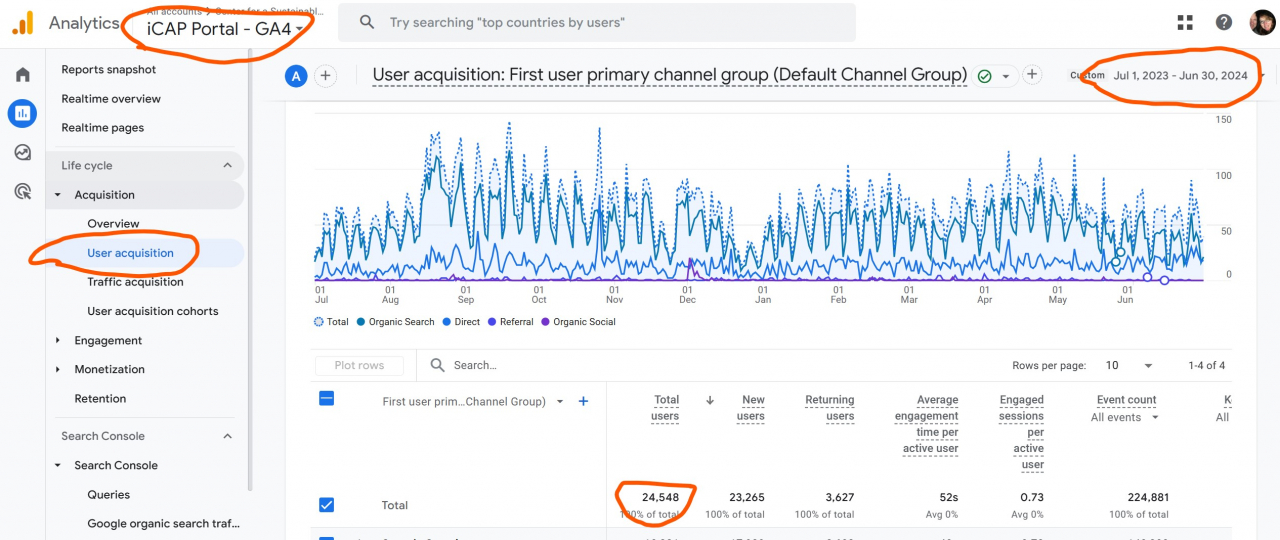Toggle the Direct legend item
1280x540 pixels.
(460, 322)
